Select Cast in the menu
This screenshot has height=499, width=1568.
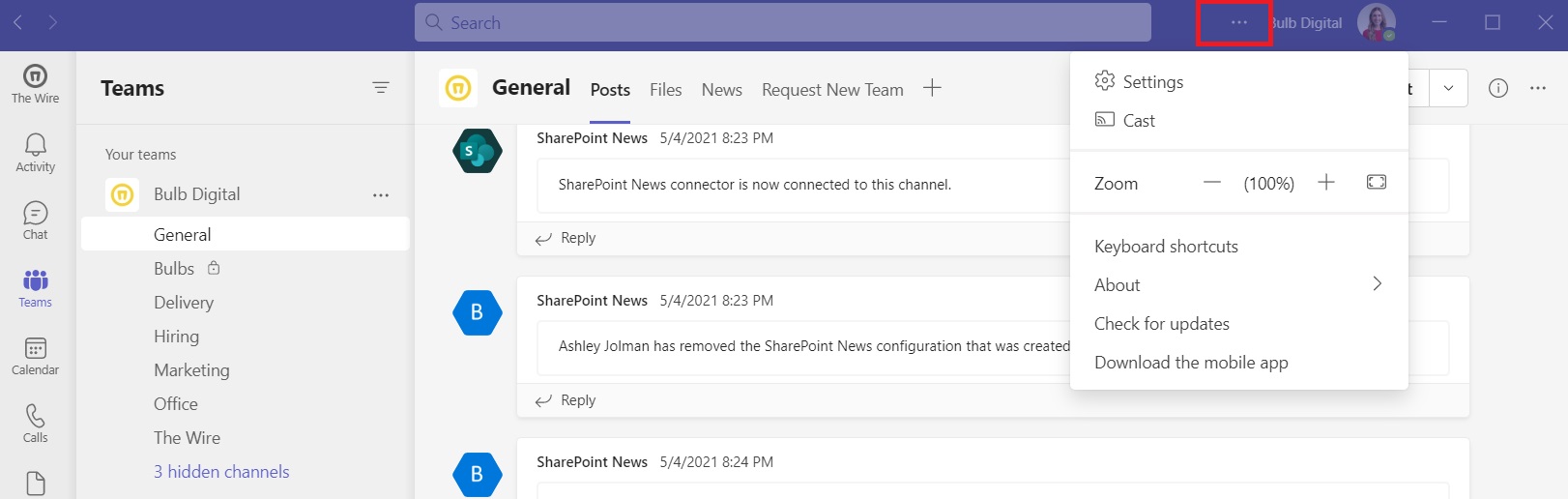[1238, 120]
